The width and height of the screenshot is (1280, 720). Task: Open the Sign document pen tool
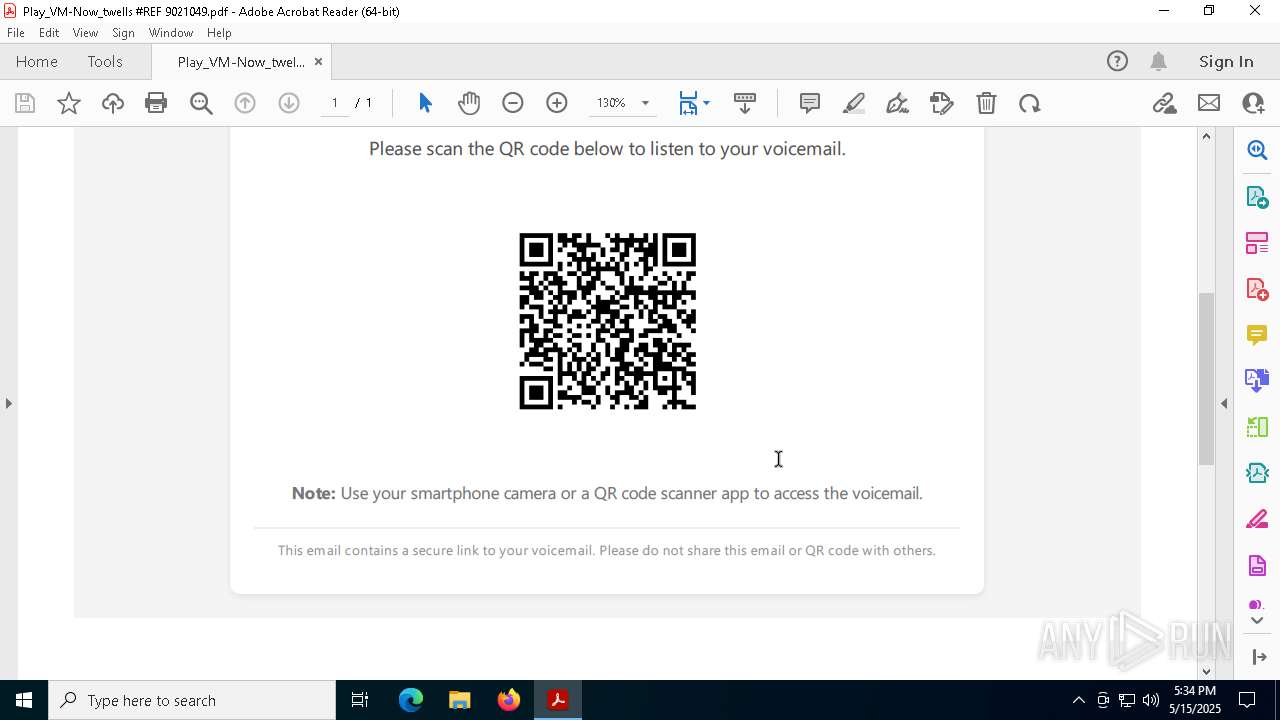point(898,103)
